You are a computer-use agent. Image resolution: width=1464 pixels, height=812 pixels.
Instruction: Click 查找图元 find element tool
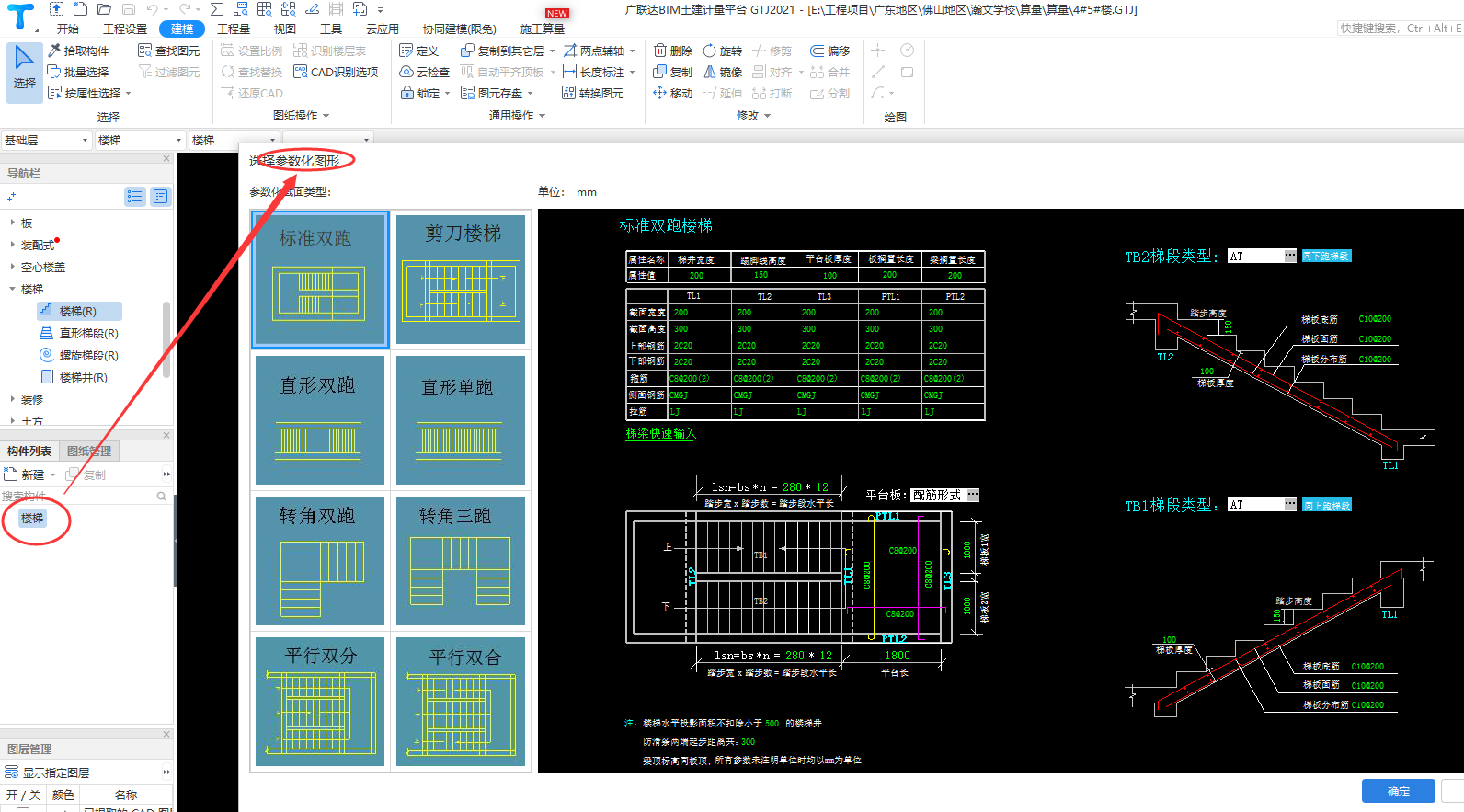168,51
